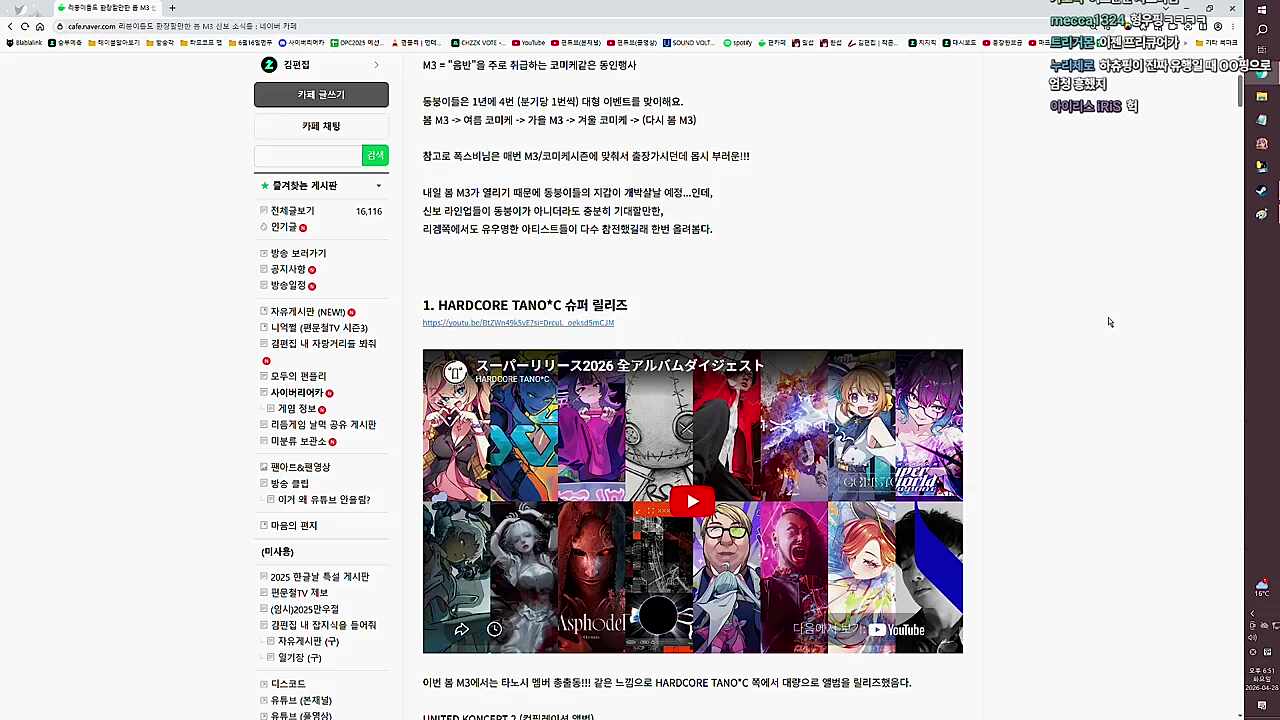
Task: Reload the page with the refresh icon
Action: [x=25, y=26]
